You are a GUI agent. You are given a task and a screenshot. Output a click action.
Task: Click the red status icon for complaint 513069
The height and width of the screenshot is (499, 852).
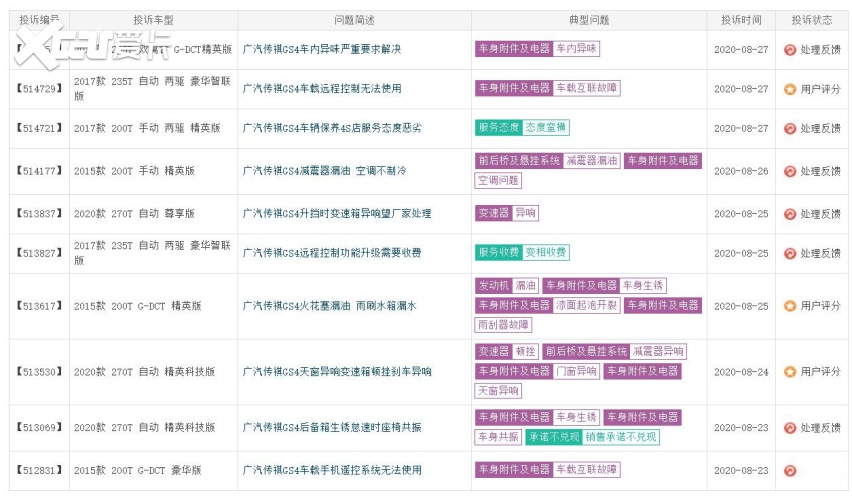tap(790, 428)
